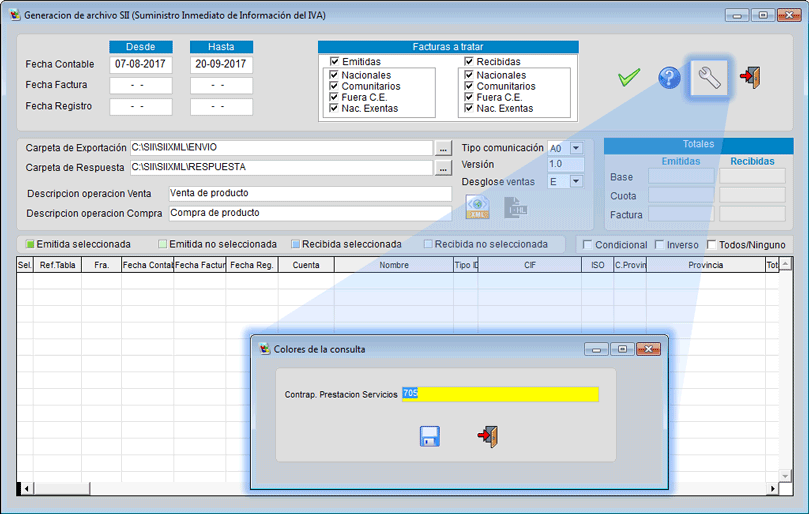Browse for Carpeta de Exportación folder
The height and width of the screenshot is (514, 809).
pos(443,149)
